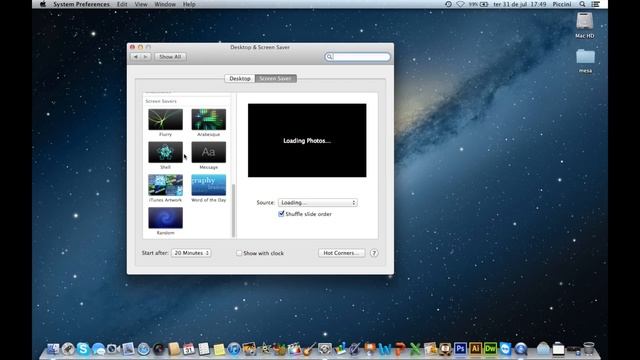The image size is (640, 360).
Task: Open the Edit menu
Action: pos(122,4)
